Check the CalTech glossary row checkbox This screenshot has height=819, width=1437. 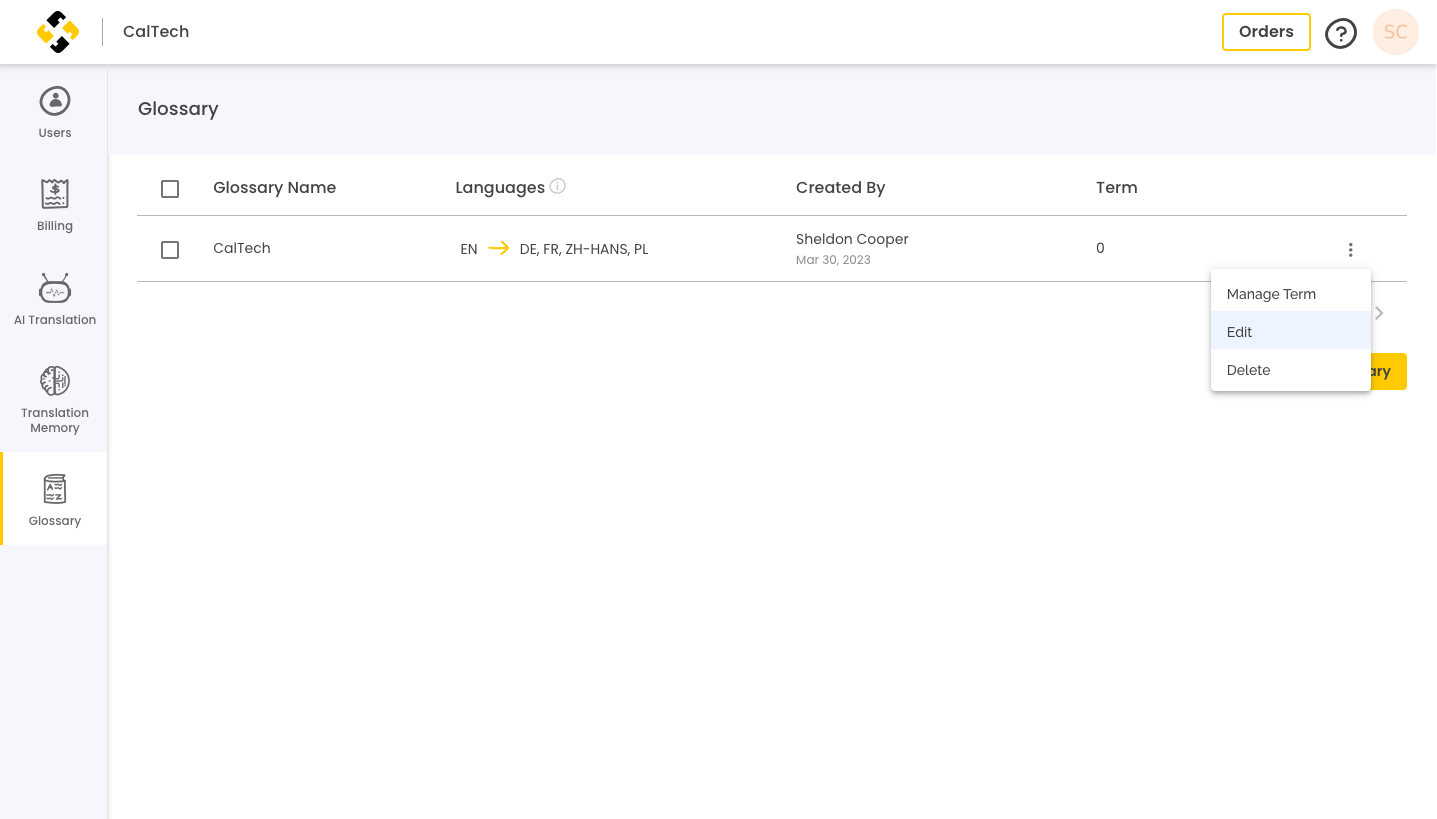click(x=170, y=250)
